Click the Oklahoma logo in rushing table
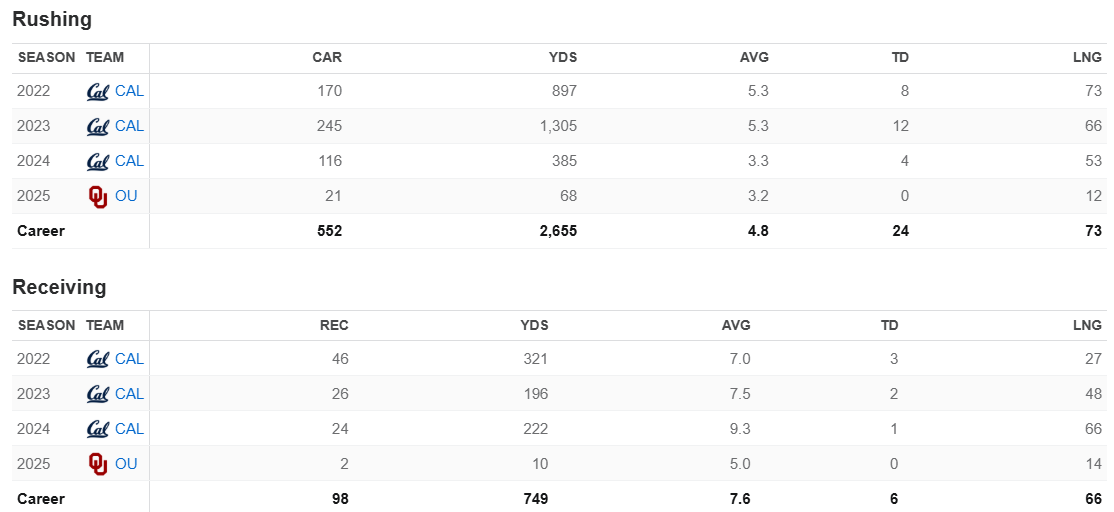This screenshot has width=1114, height=512. pyautogui.click(x=98, y=197)
